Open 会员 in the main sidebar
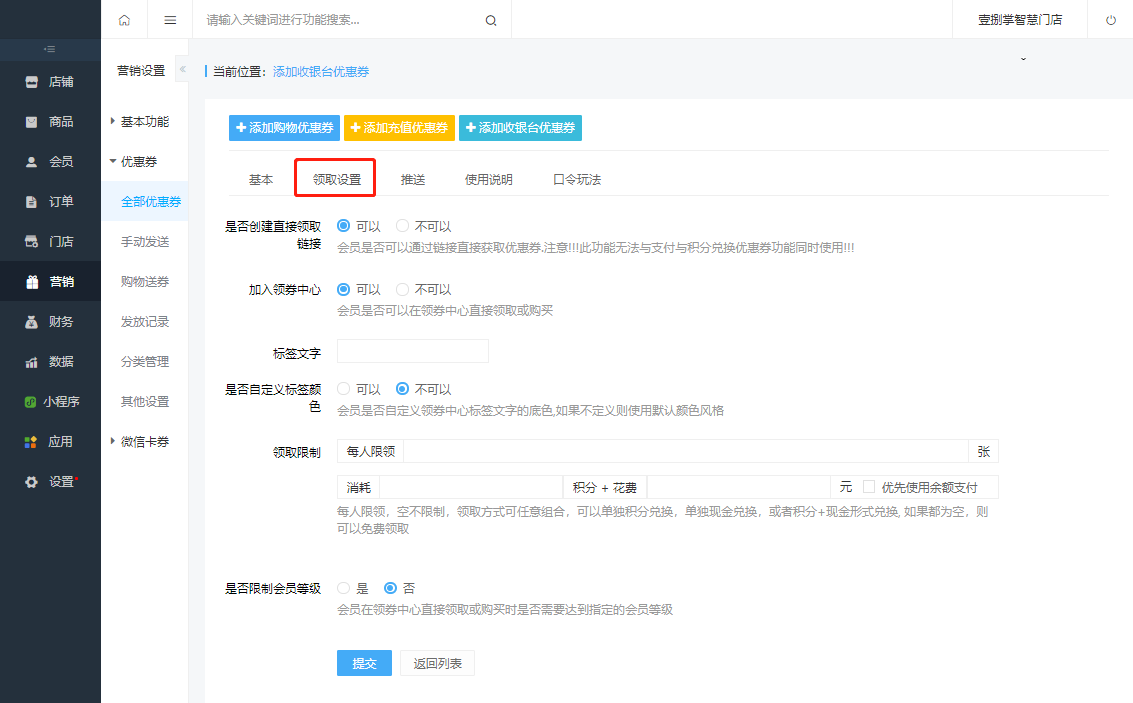The image size is (1133, 703). (x=50, y=162)
